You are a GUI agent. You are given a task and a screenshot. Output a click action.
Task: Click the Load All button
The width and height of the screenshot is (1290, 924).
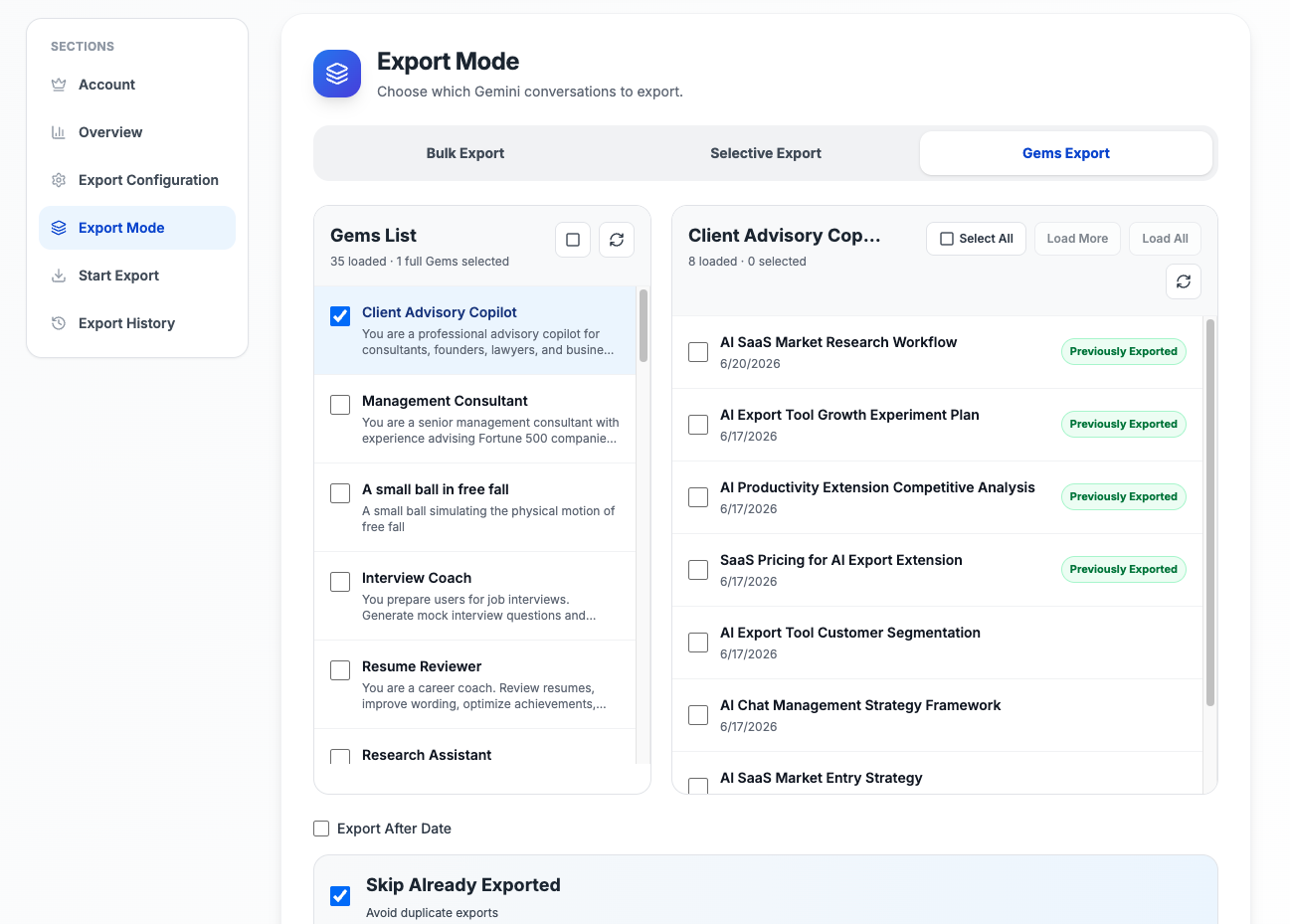(x=1165, y=239)
